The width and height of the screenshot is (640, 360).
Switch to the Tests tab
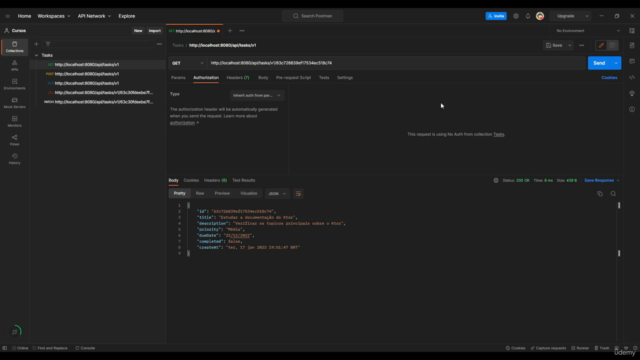click(x=324, y=78)
